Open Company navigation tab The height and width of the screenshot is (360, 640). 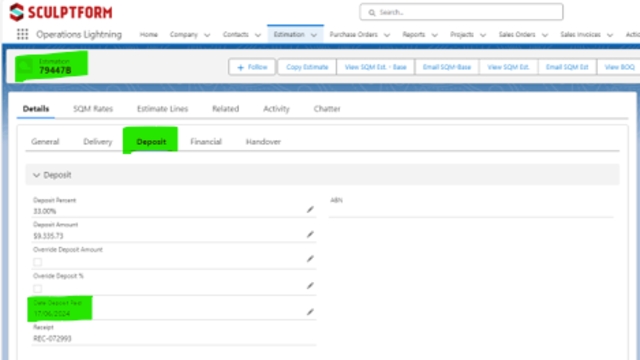point(184,35)
